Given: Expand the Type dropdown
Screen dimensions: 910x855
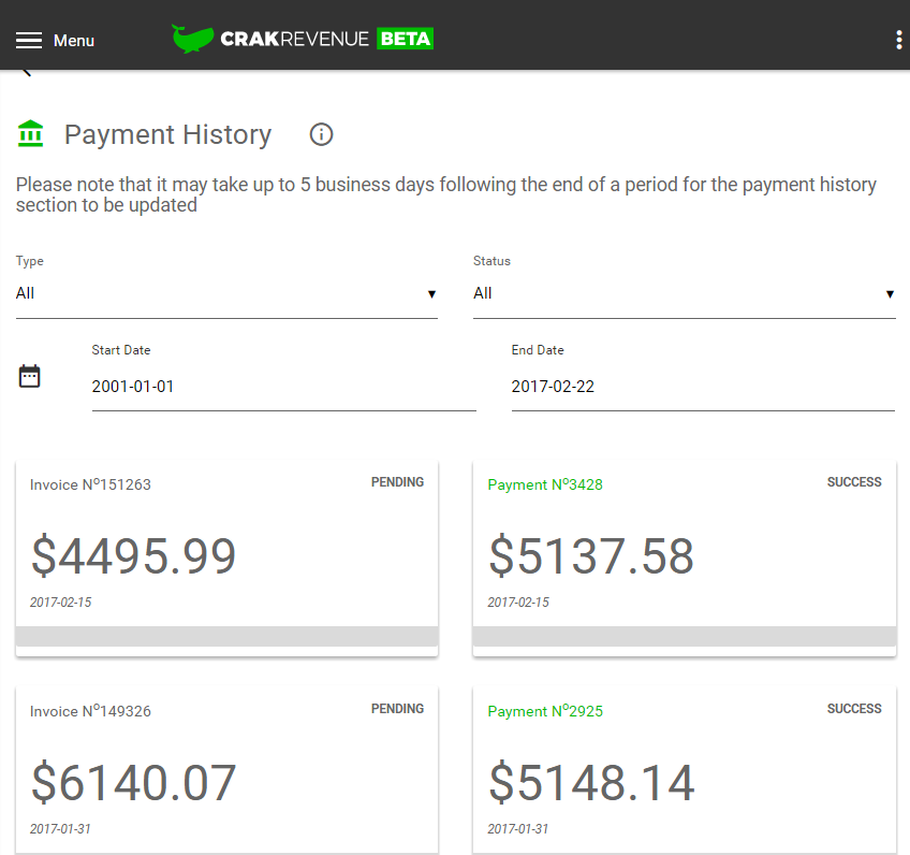Looking at the screenshot, I should pyautogui.click(x=226, y=294).
